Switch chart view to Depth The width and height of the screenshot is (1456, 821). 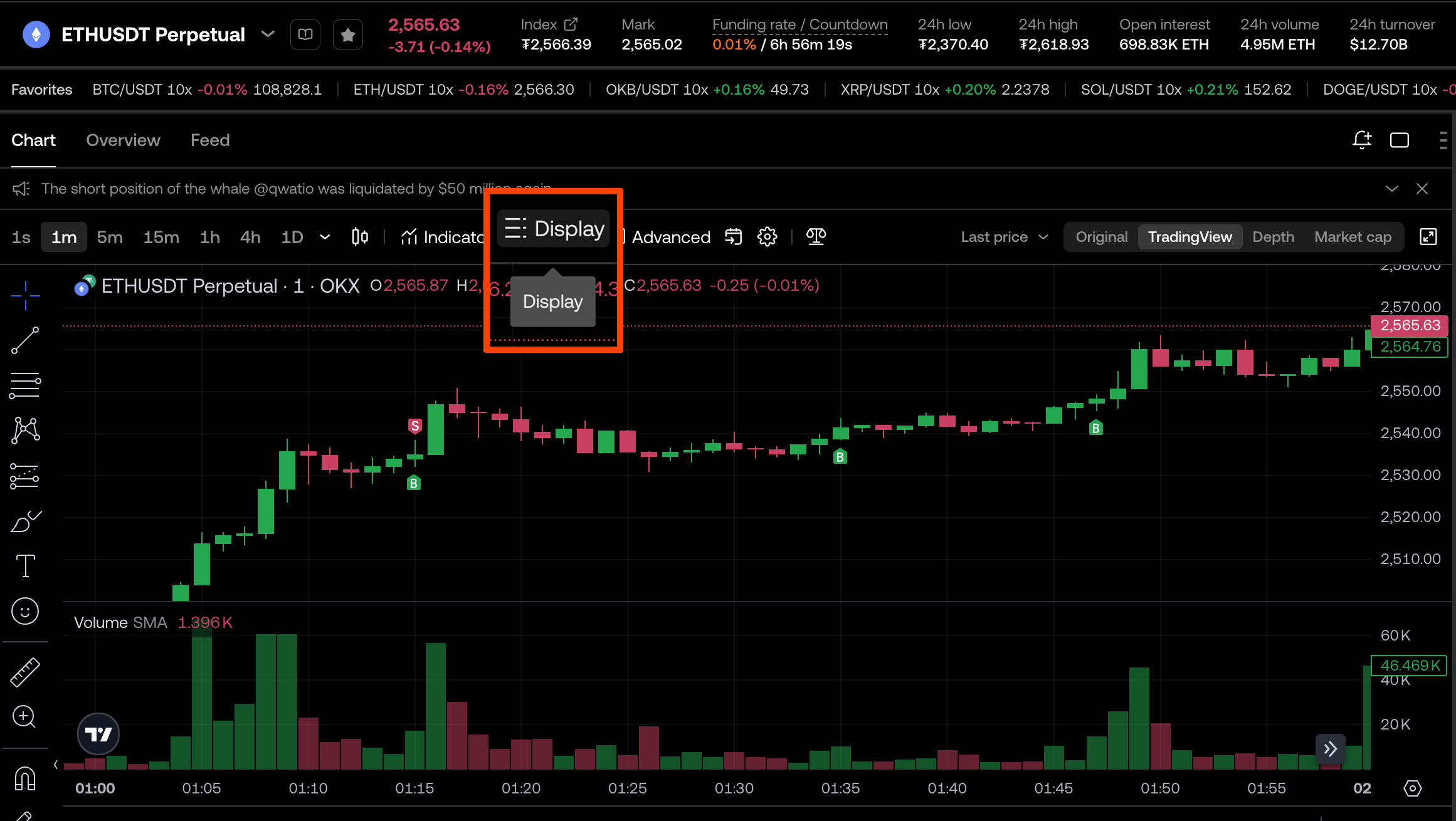pyautogui.click(x=1273, y=237)
